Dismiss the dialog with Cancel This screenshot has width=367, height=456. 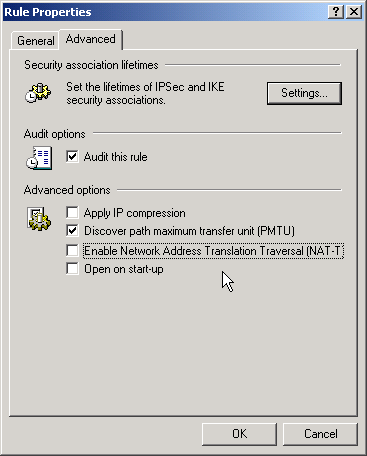coord(320,434)
